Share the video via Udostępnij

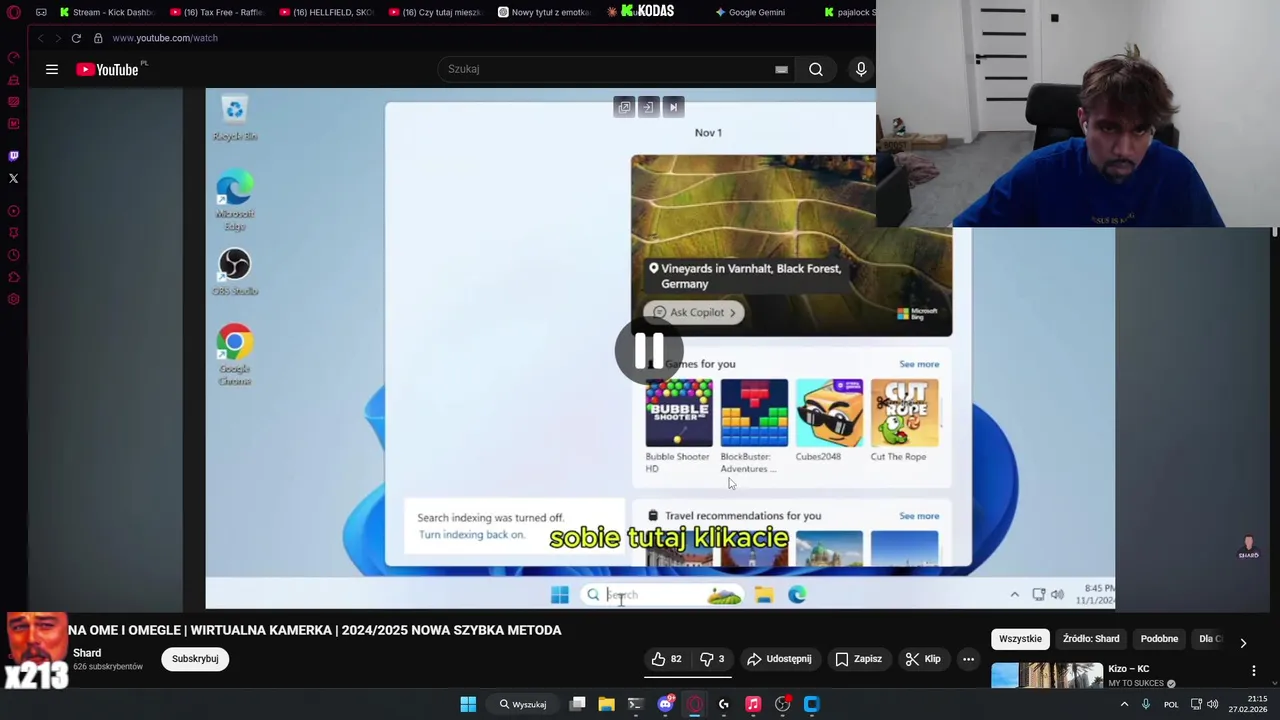click(780, 659)
